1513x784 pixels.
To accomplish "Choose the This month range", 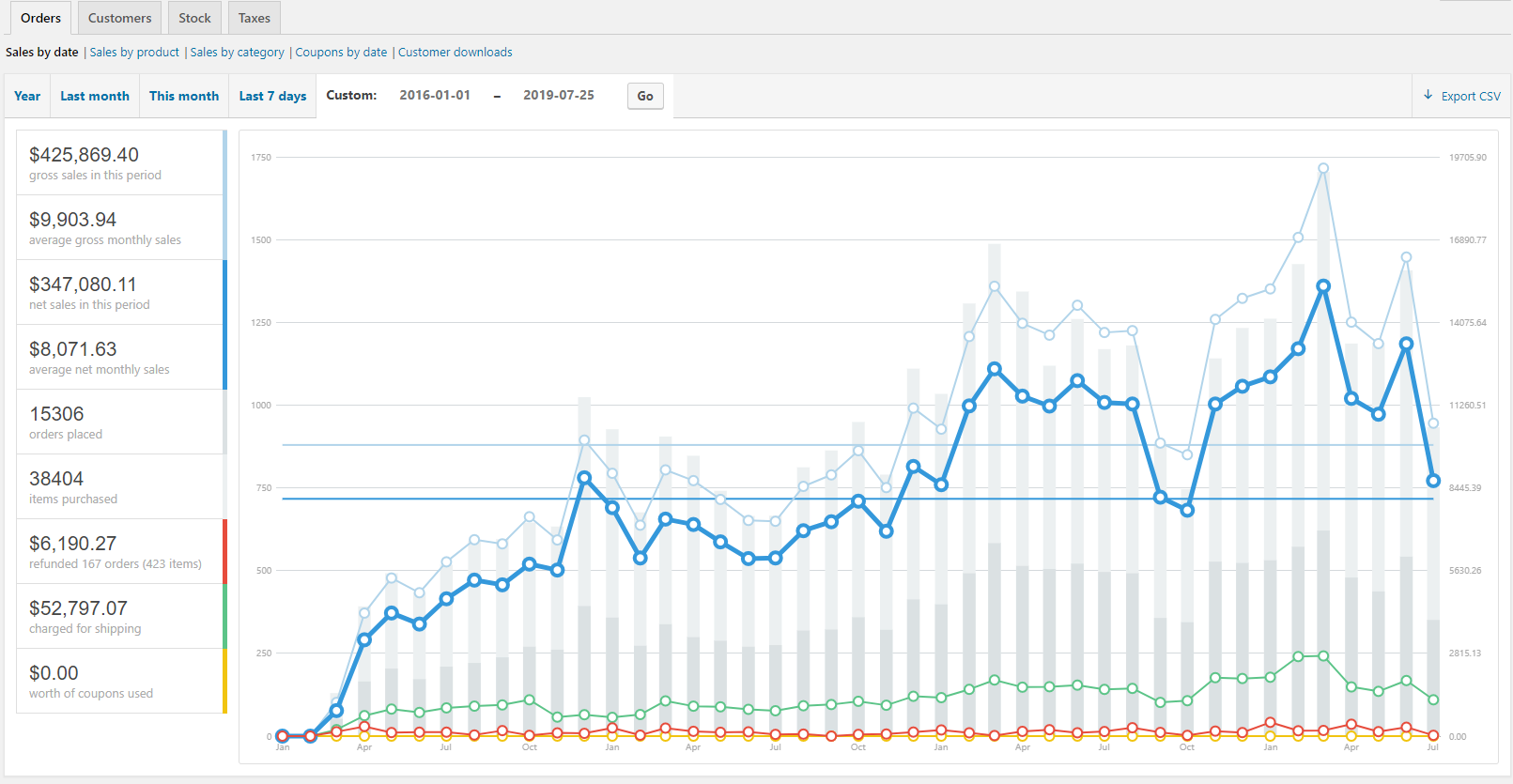I will tap(184, 96).
